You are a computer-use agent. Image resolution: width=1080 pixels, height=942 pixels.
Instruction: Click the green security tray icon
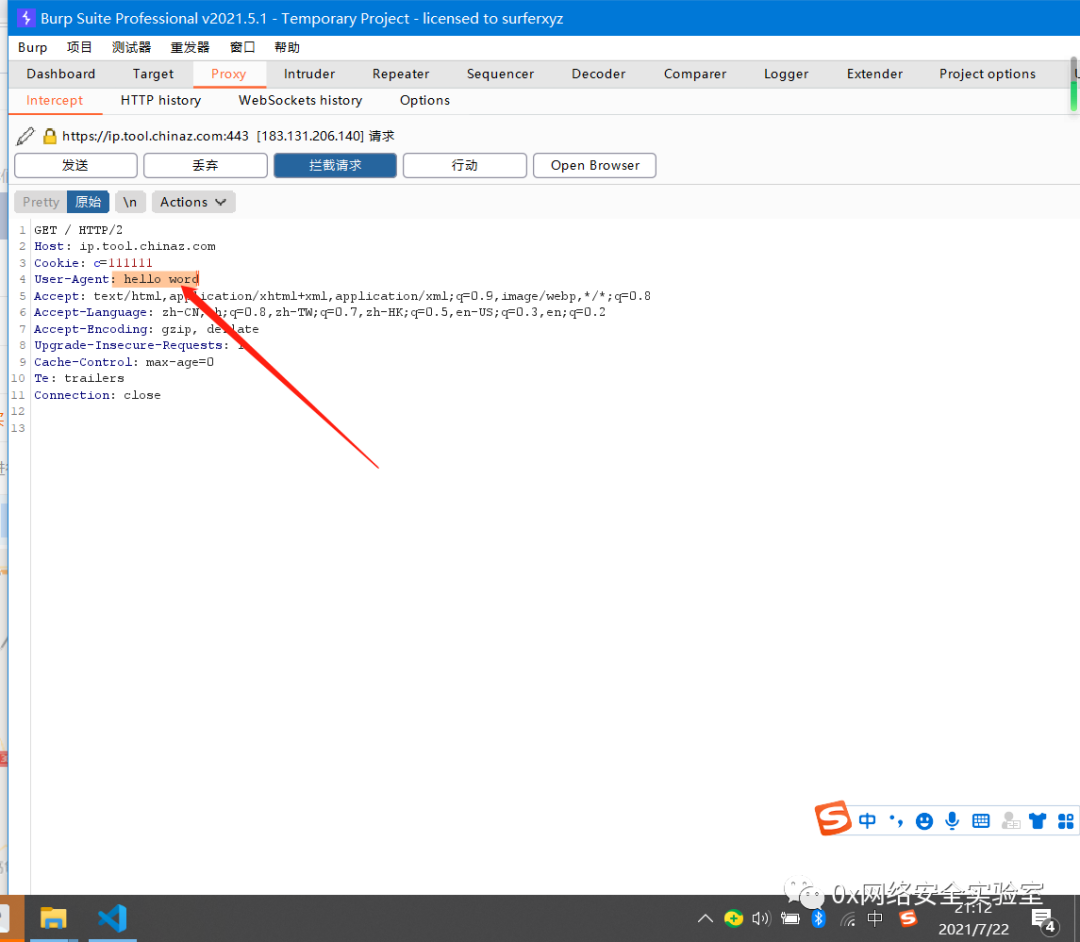(734, 918)
